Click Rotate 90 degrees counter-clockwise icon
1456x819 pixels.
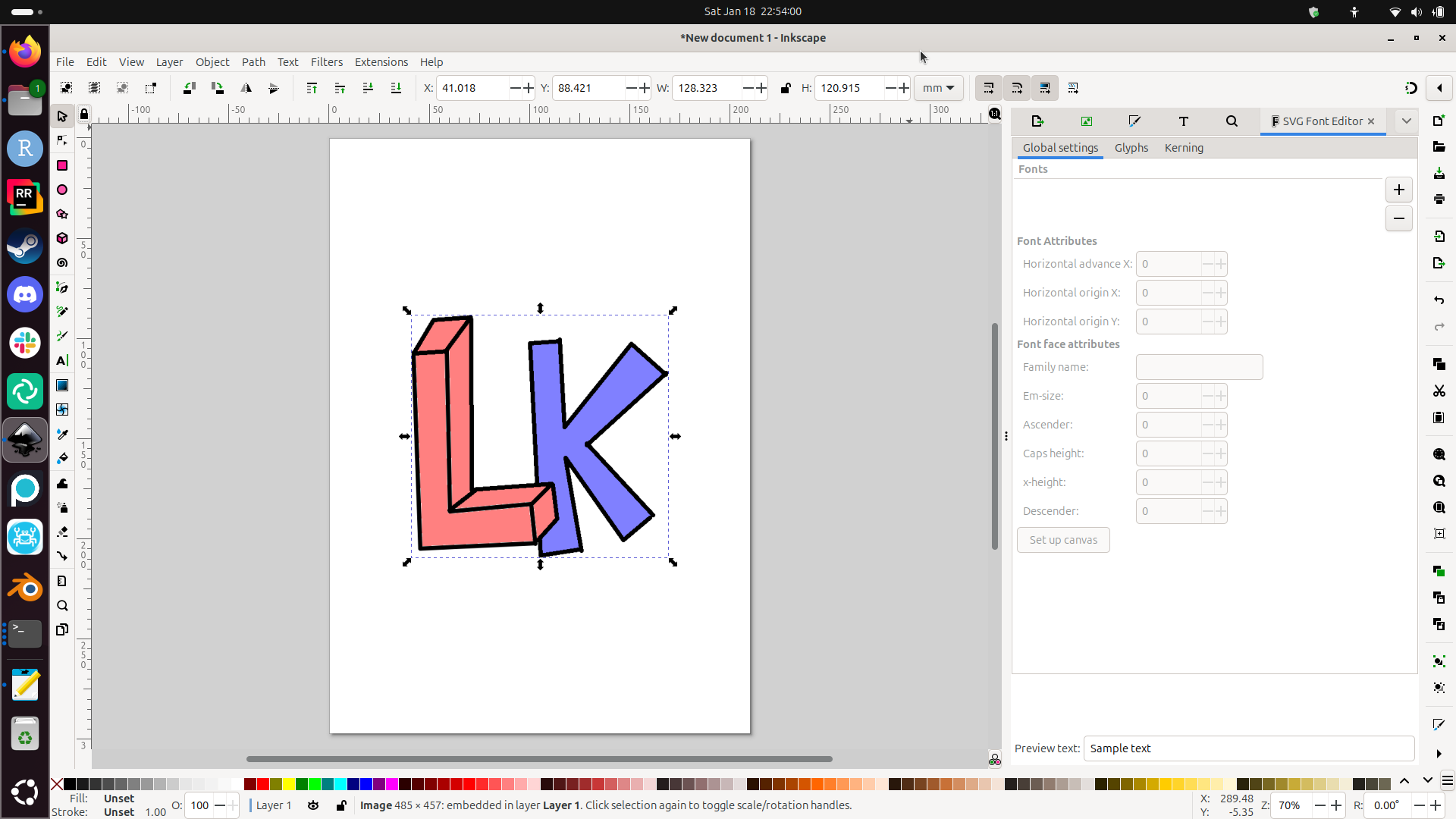coord(190,88)
